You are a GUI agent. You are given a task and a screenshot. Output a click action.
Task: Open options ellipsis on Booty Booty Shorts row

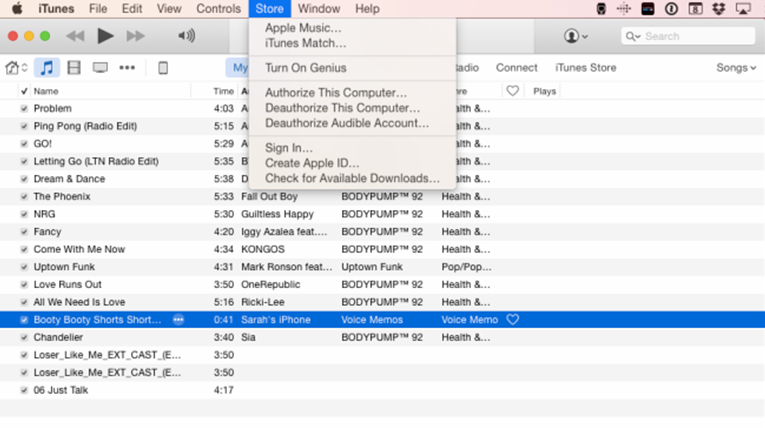[179, 320]
